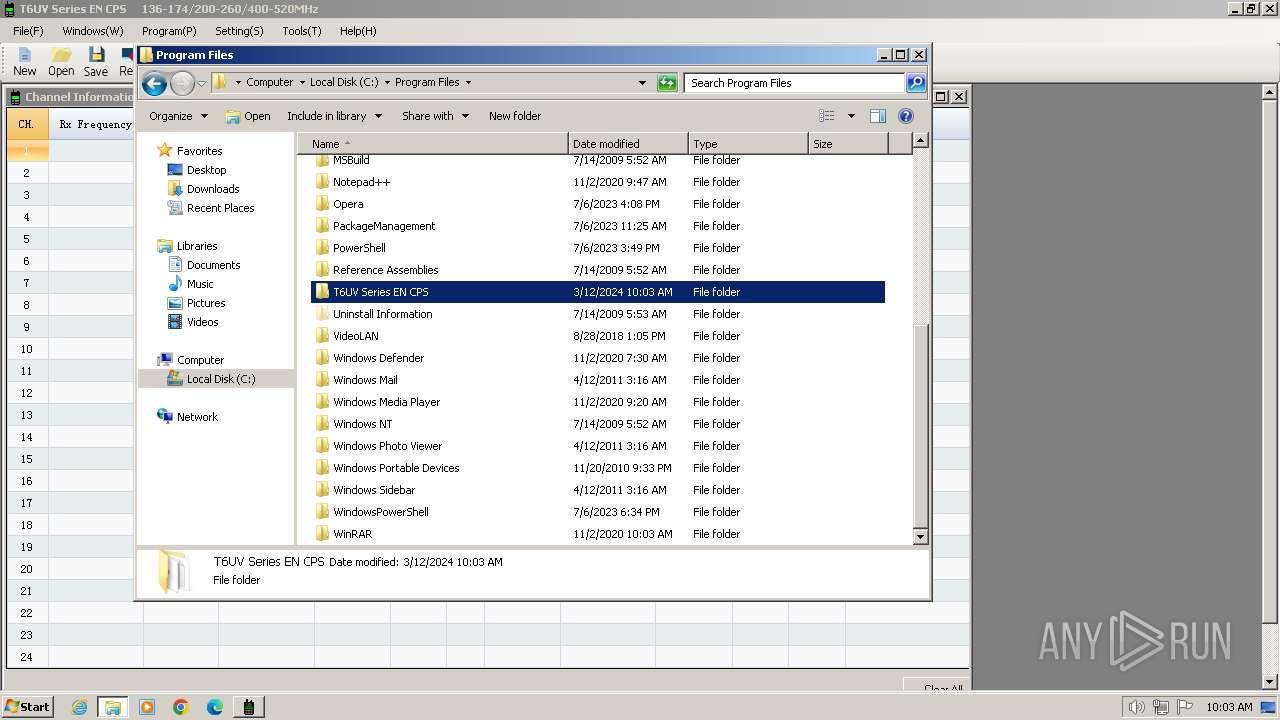The width and height of the screenshot is (1280, 720).
Task: Click the Windows Explorer folder taskbar icon
Action: pos(113,707)
